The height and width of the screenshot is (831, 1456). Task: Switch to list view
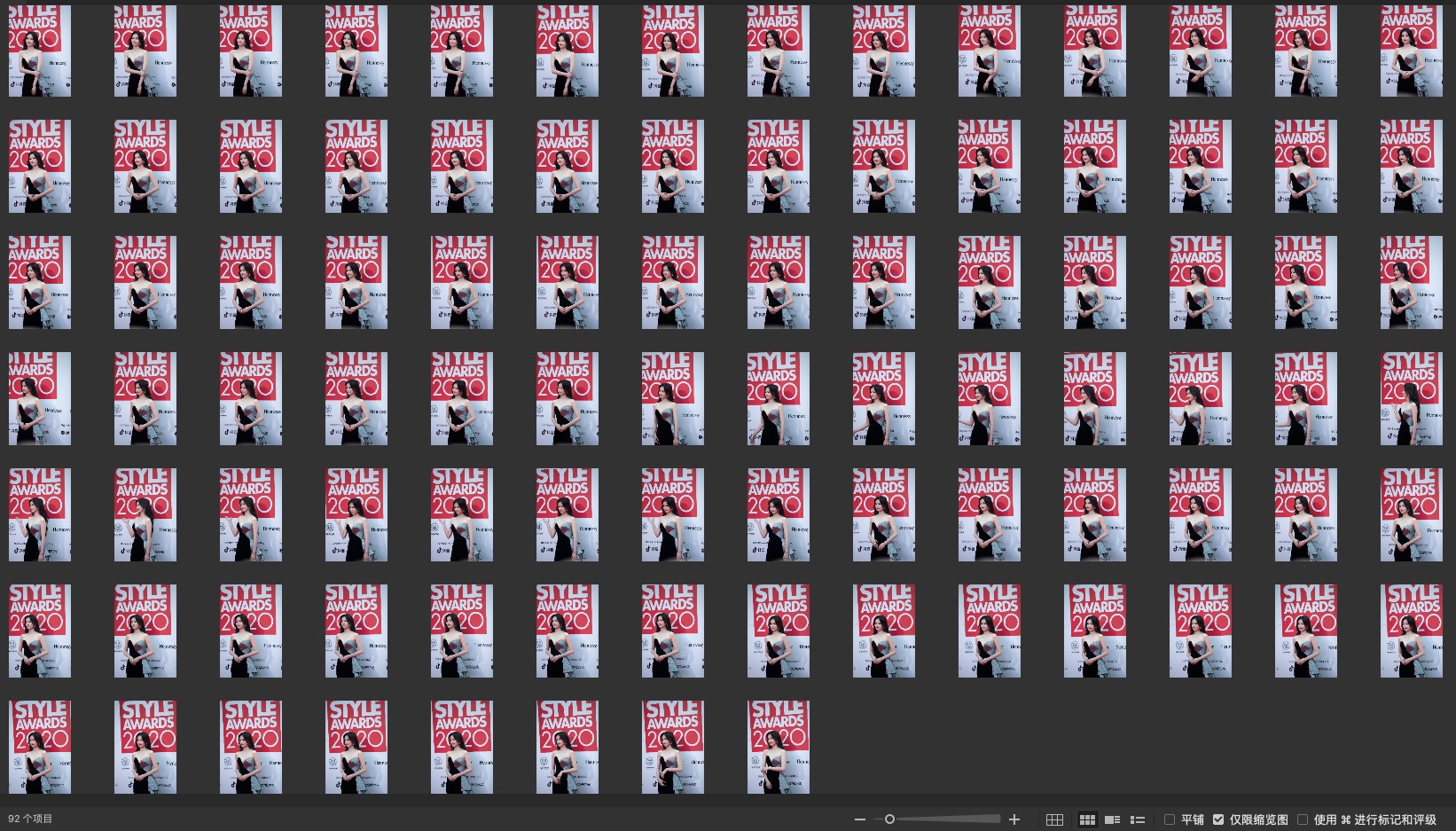tap(1138, 819)
